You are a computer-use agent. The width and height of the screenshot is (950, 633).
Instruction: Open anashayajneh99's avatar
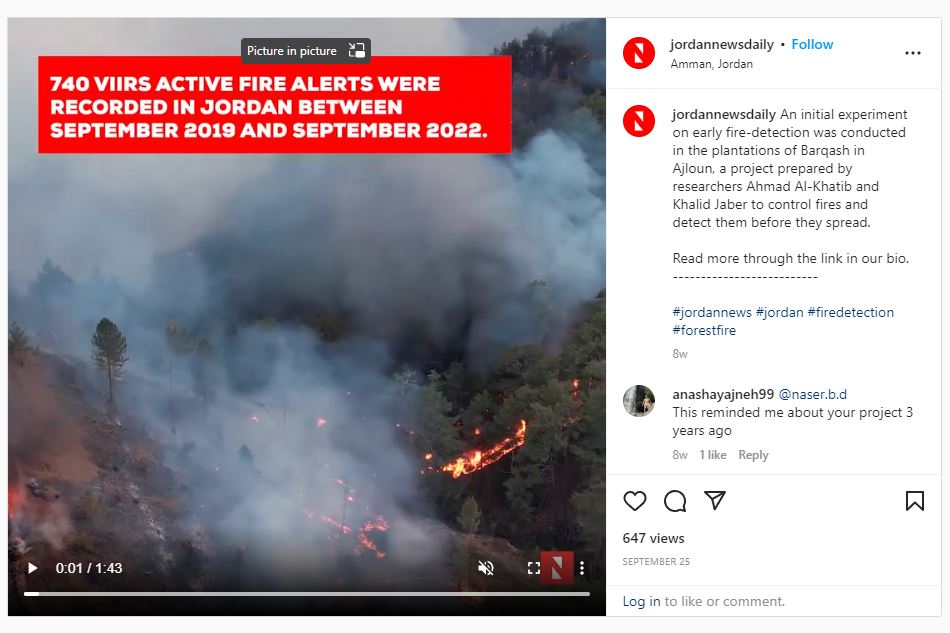(639, 401)
